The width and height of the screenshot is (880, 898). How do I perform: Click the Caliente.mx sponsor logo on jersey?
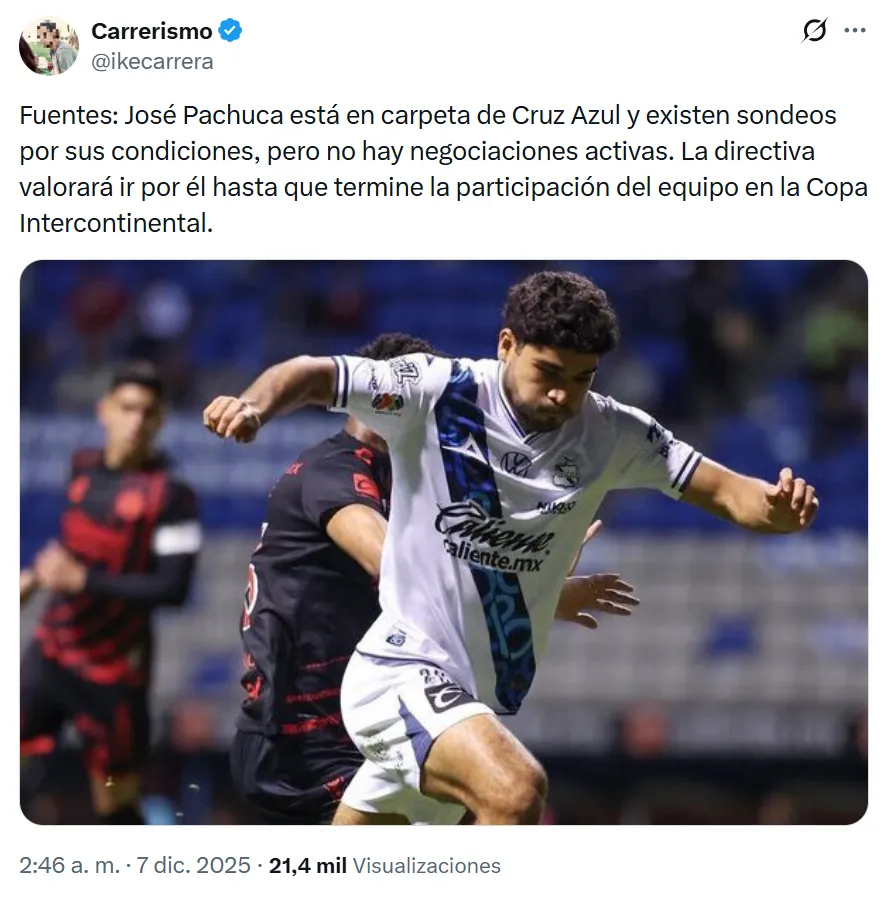tap(494, 538)
